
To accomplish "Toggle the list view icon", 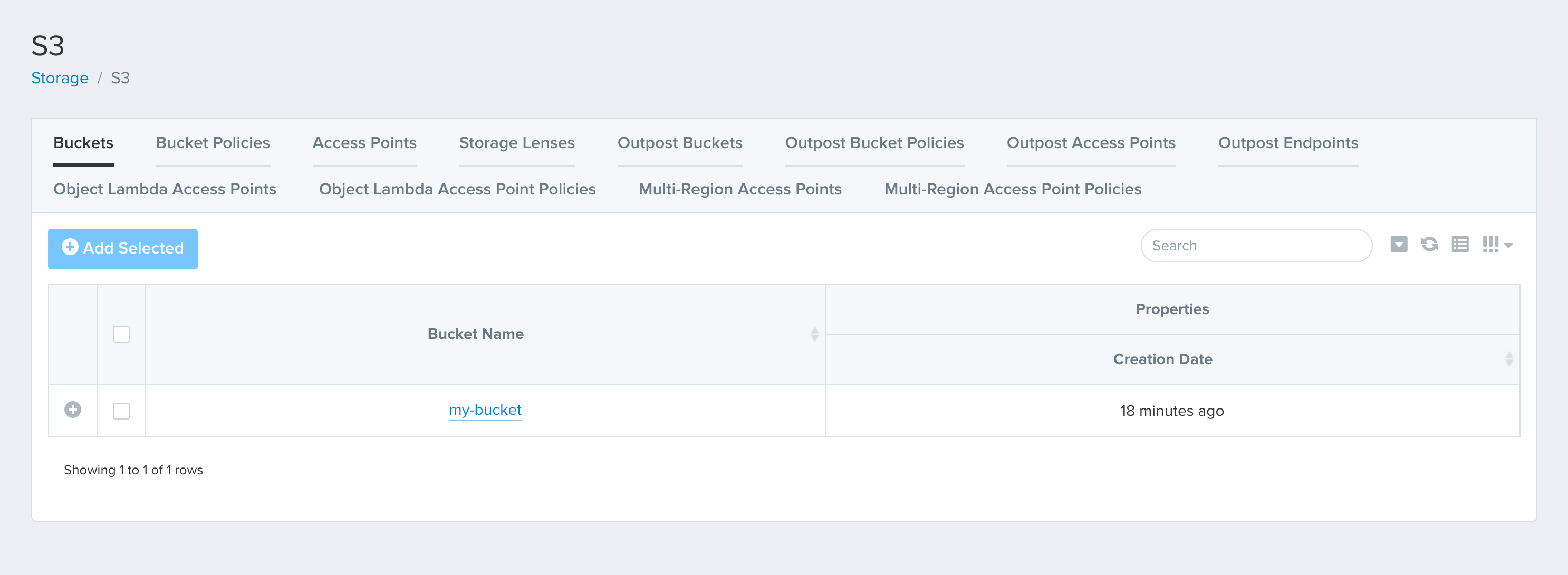I will (1460, 245).
